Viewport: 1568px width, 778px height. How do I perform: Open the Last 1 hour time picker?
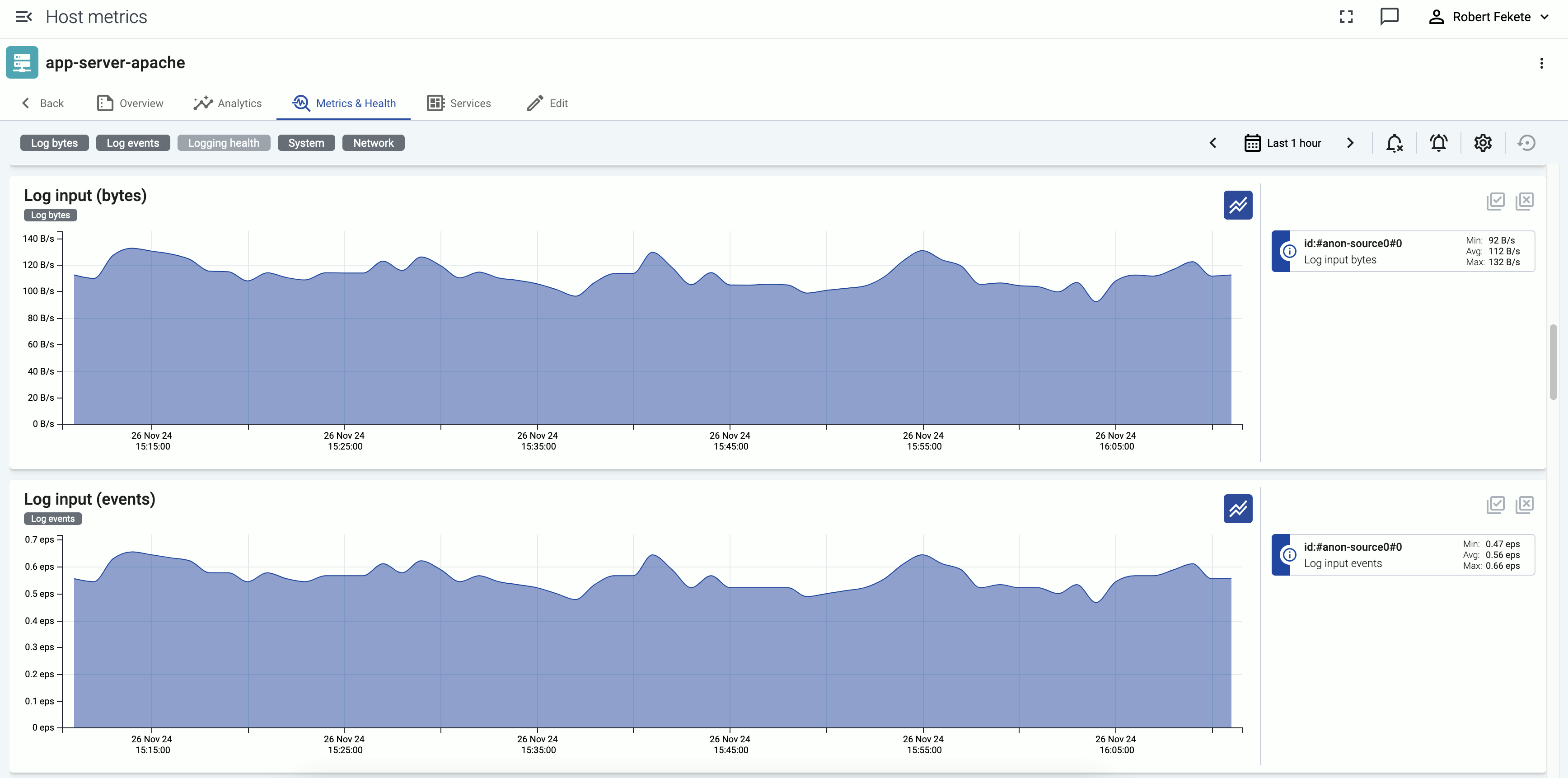(1282, 143)
